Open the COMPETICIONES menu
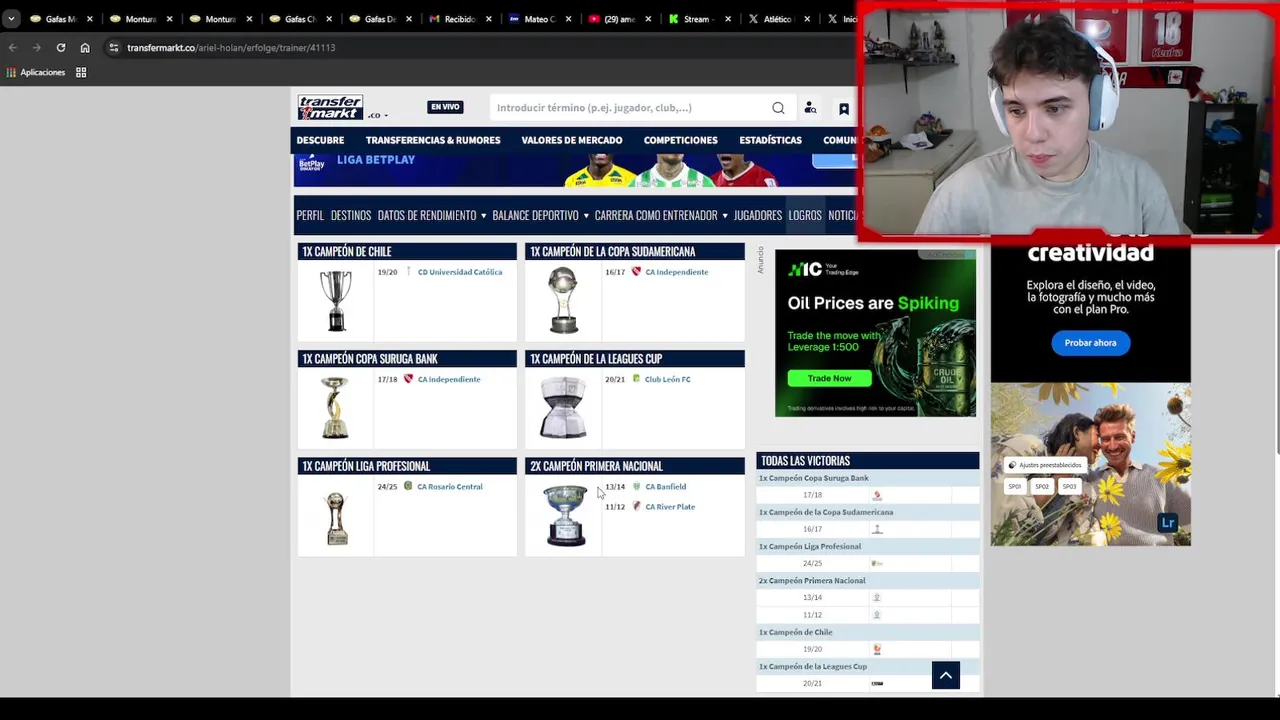Screen dimensions: 1280x720 [681, 140]
